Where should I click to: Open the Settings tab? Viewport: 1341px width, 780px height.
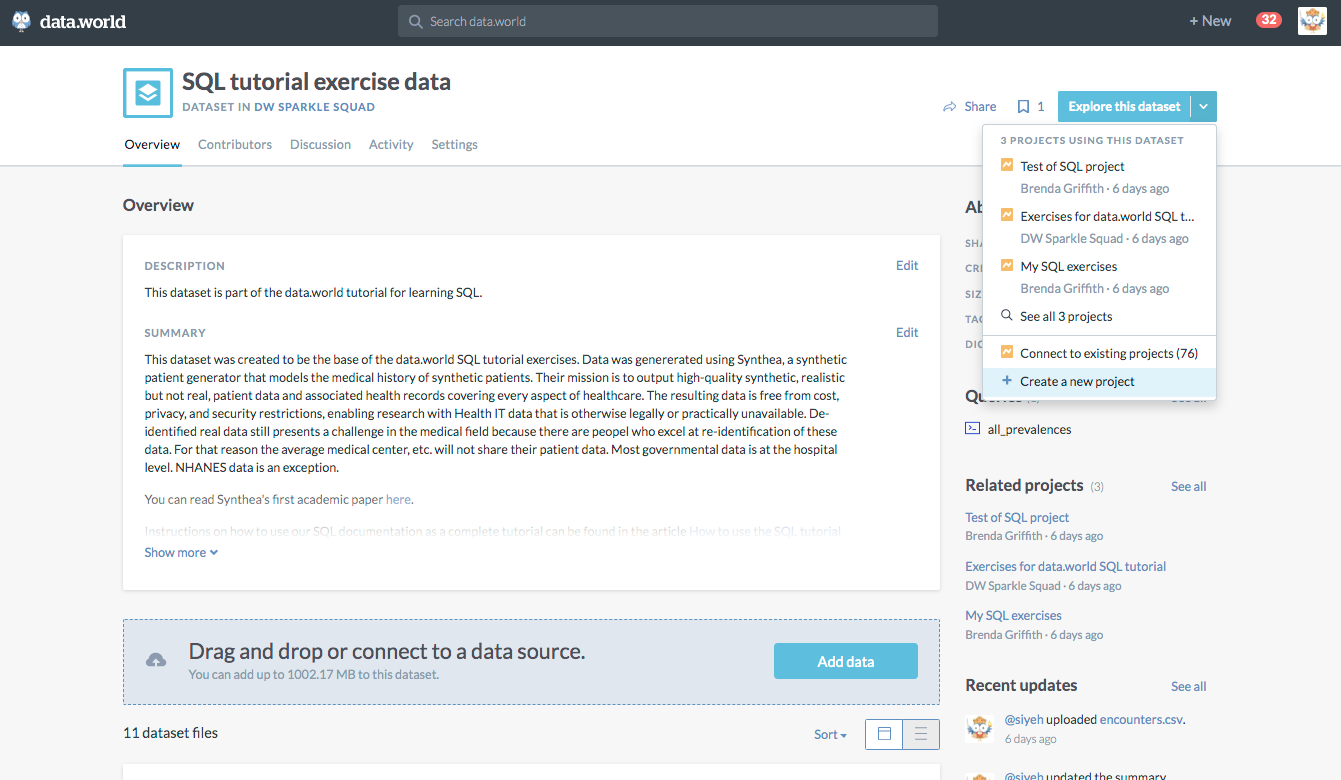click(454, 144)
